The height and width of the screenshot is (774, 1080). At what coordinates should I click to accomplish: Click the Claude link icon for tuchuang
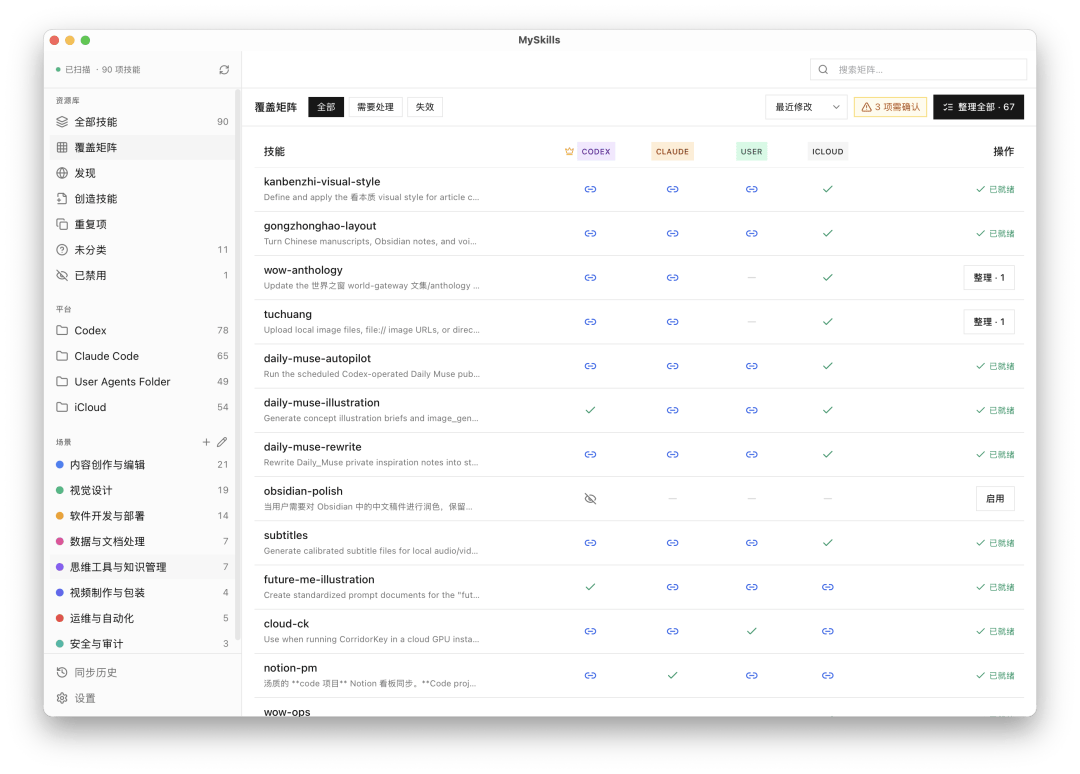coord(672,322)
